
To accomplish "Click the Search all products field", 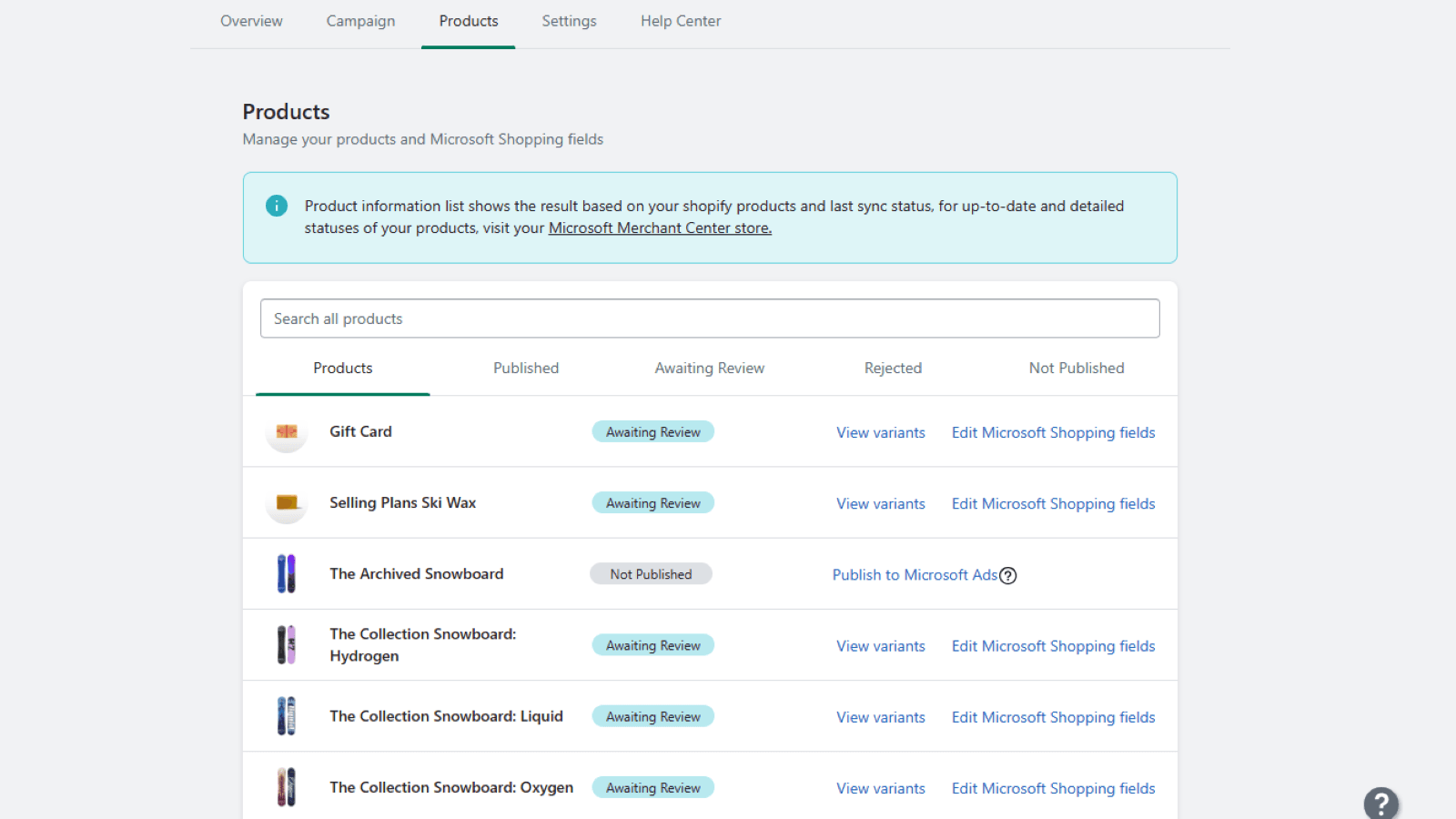I will click(710, 318).
